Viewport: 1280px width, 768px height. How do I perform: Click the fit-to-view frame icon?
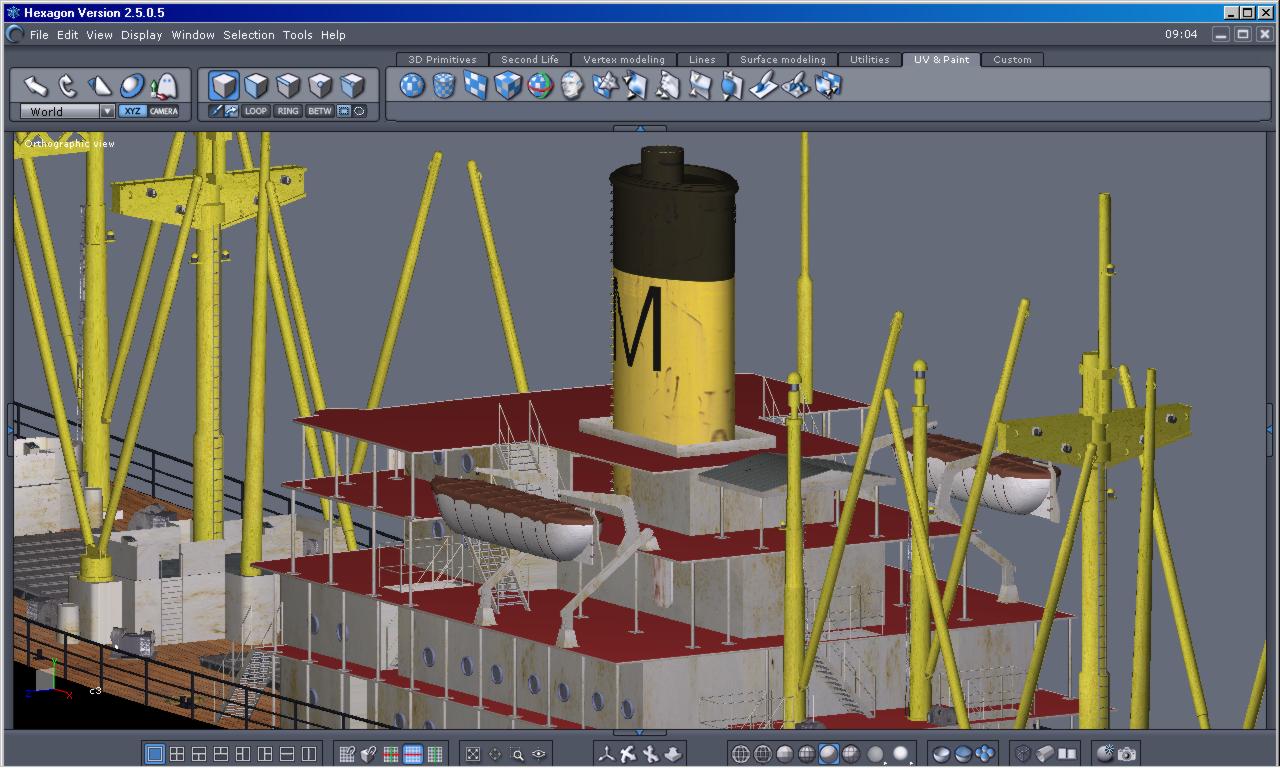pyautogui.click(x=473, y=754)
